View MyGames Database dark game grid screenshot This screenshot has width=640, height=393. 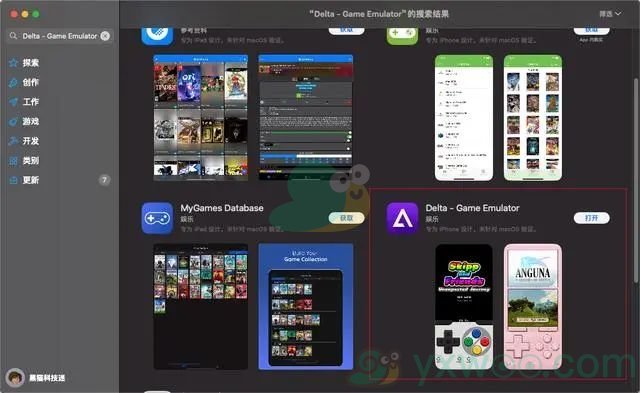point(200,306)
